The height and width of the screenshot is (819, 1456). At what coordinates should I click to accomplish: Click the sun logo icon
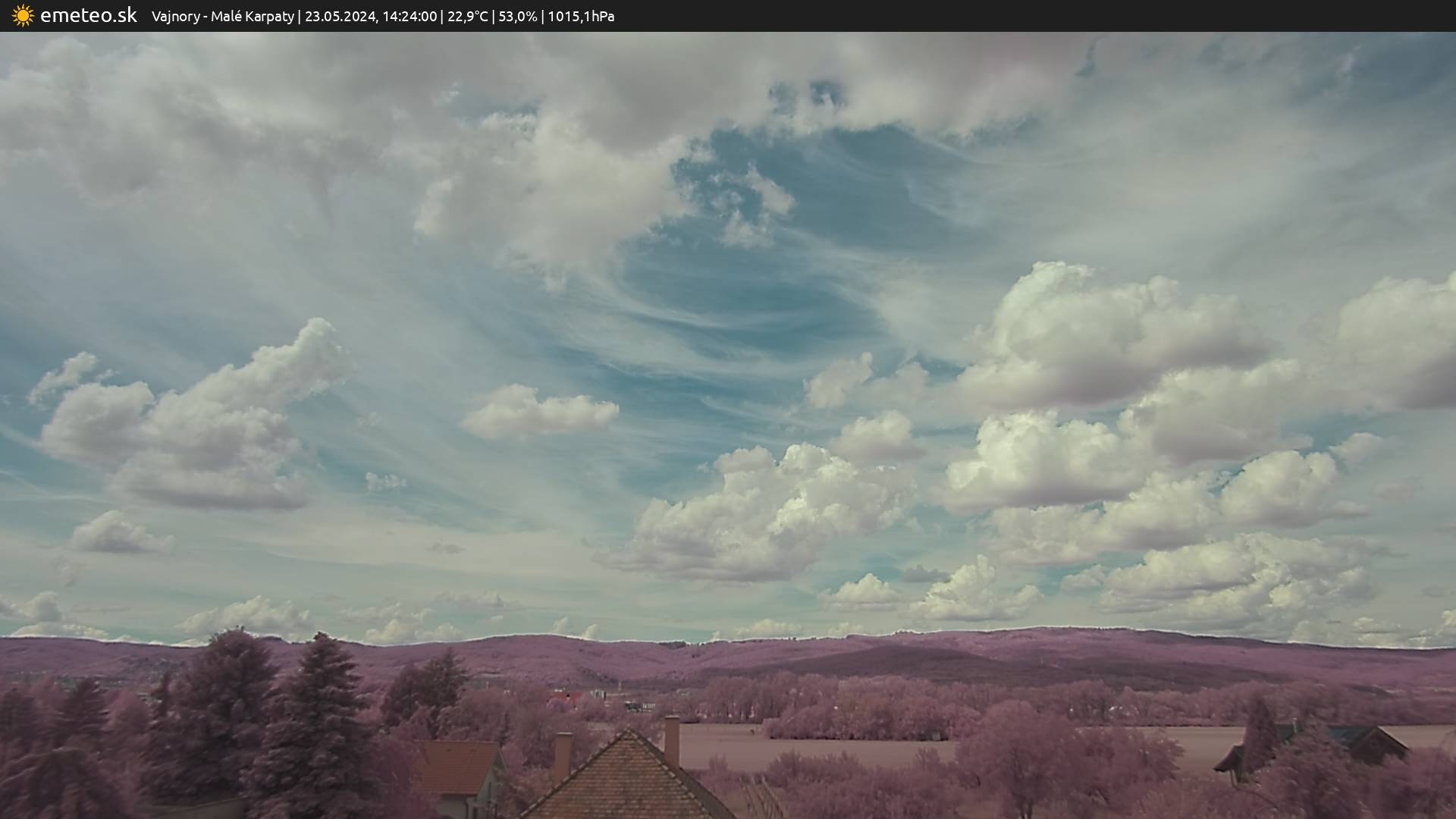[x=23, y=16]
